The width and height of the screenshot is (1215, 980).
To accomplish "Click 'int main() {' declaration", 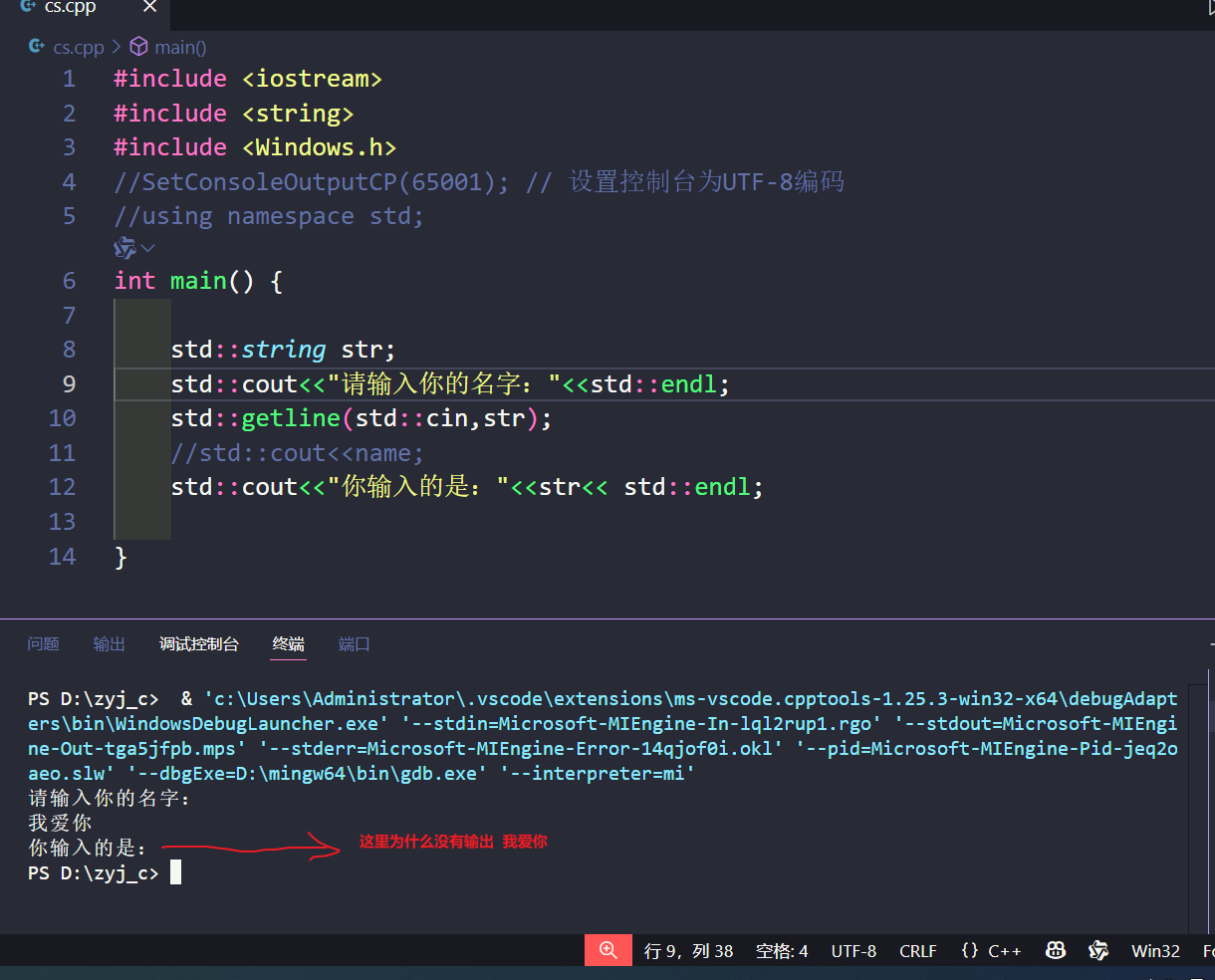I will click(x=198, y=281).
